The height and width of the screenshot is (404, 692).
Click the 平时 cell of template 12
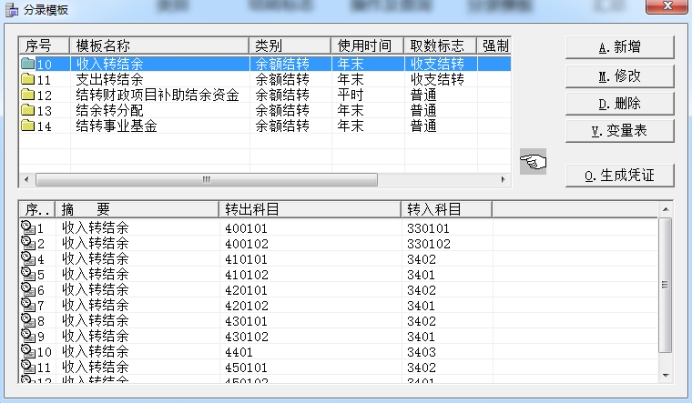[350, 95]
